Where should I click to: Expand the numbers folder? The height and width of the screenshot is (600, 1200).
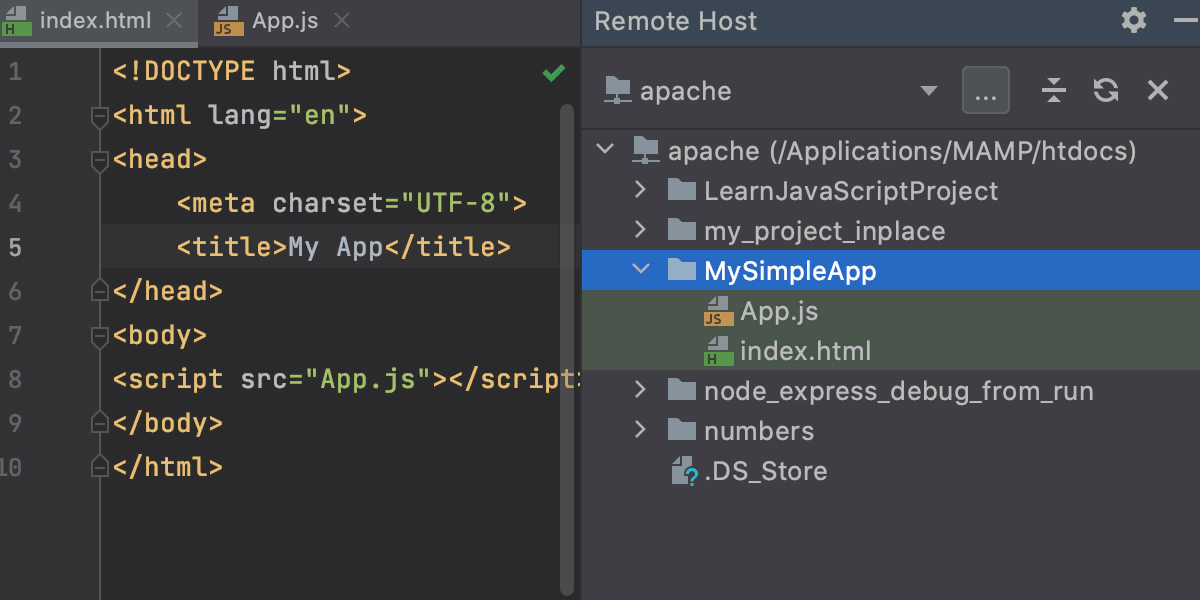click(x=639, y=430)
